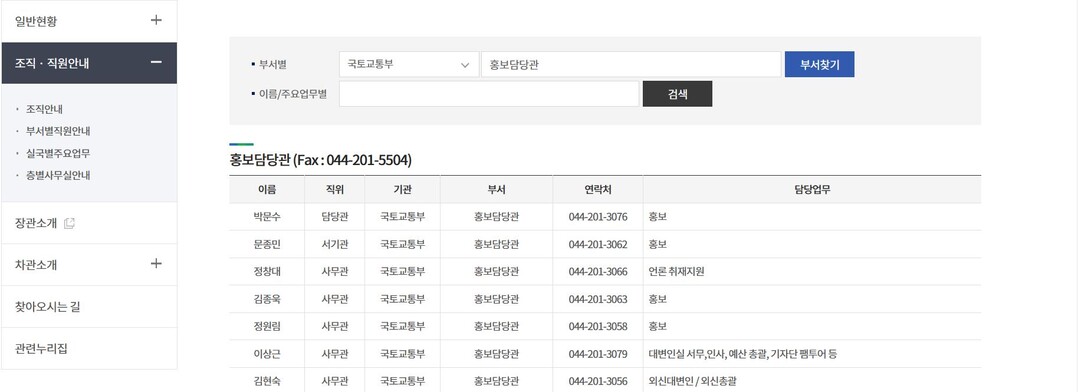Click phone number 044-201-3062
The width and height of the screenshot is (1078, 392).
598,244
